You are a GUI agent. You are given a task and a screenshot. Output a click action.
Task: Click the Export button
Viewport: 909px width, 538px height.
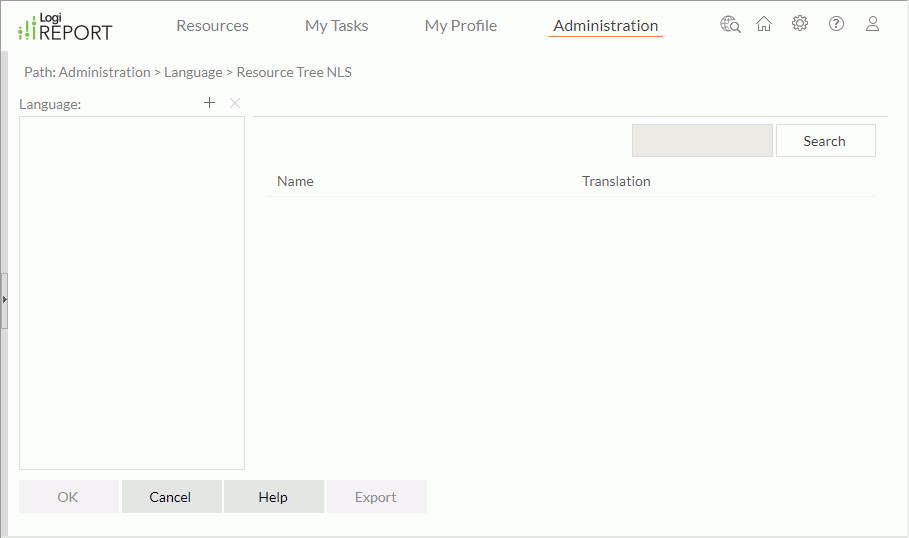point(376,497)
